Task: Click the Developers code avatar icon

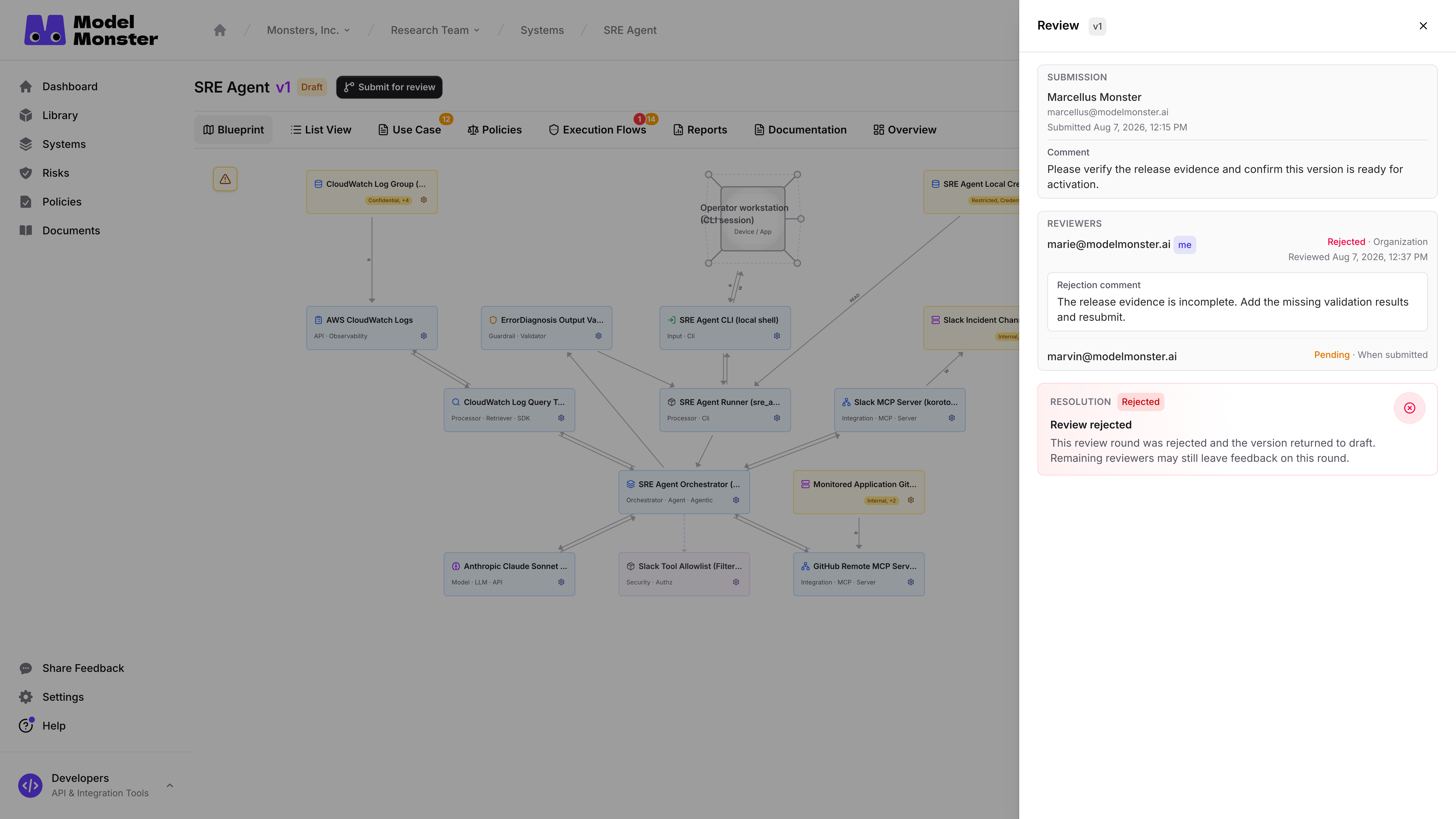Action: click(31, 786)
